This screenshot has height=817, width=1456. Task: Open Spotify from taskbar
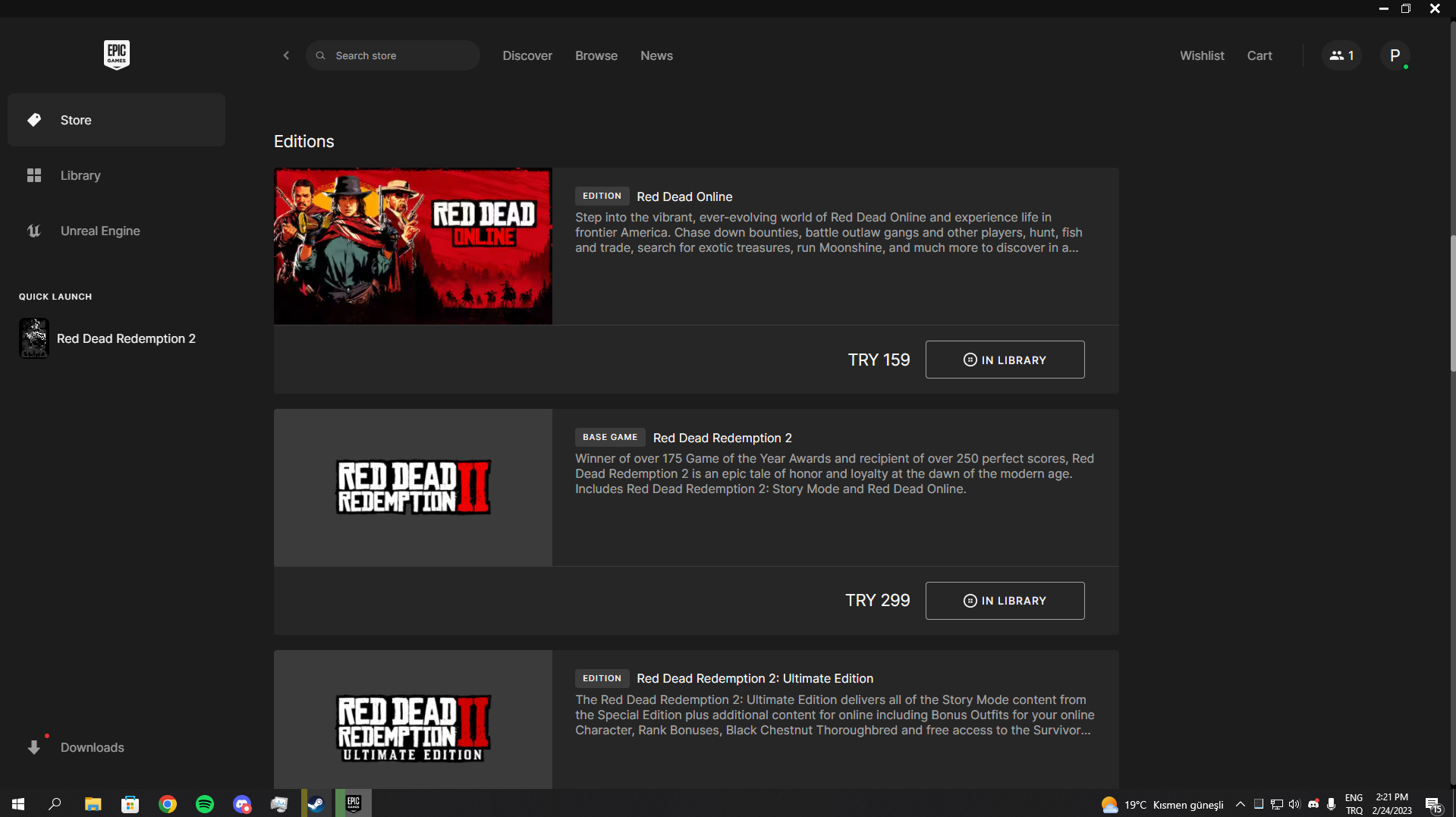coord(205,804)
